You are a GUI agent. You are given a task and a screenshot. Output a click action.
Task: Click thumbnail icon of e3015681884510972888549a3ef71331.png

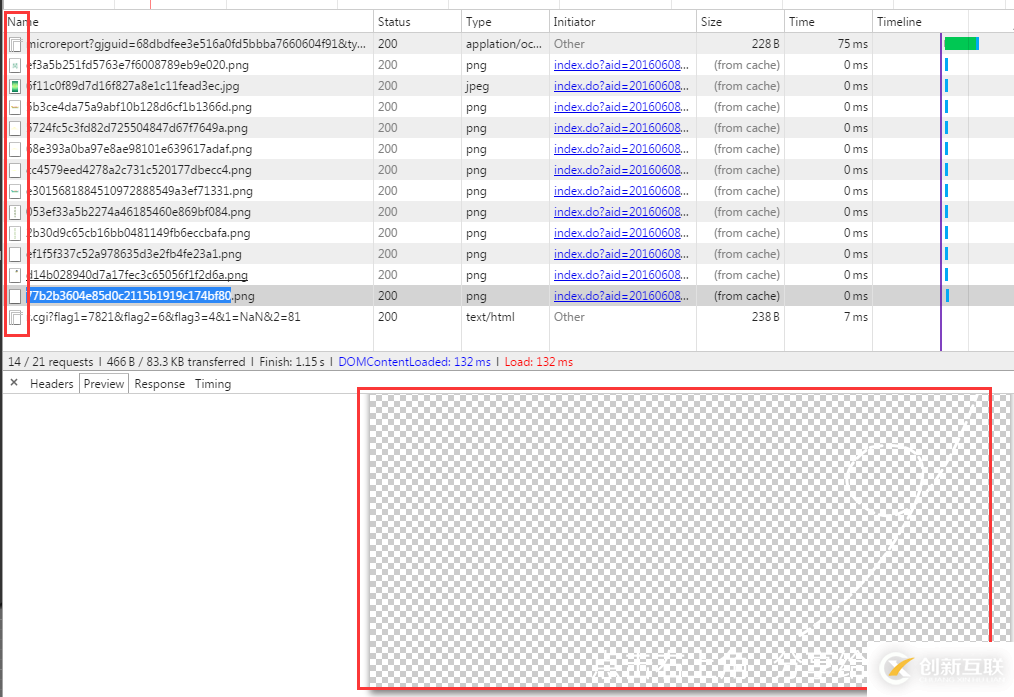click(16, 191)
